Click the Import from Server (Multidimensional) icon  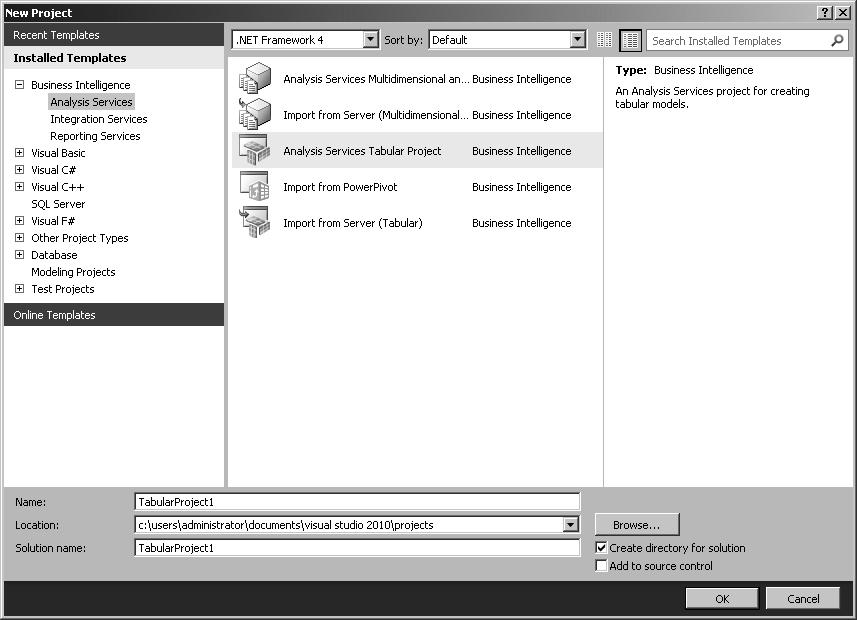pos(255,114)
